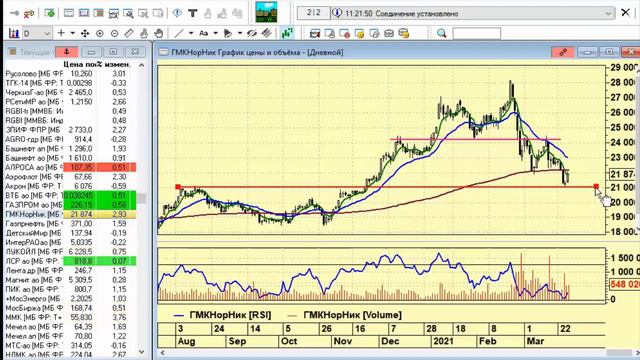Click the right red handle of horizontal line

click(596, 187)
